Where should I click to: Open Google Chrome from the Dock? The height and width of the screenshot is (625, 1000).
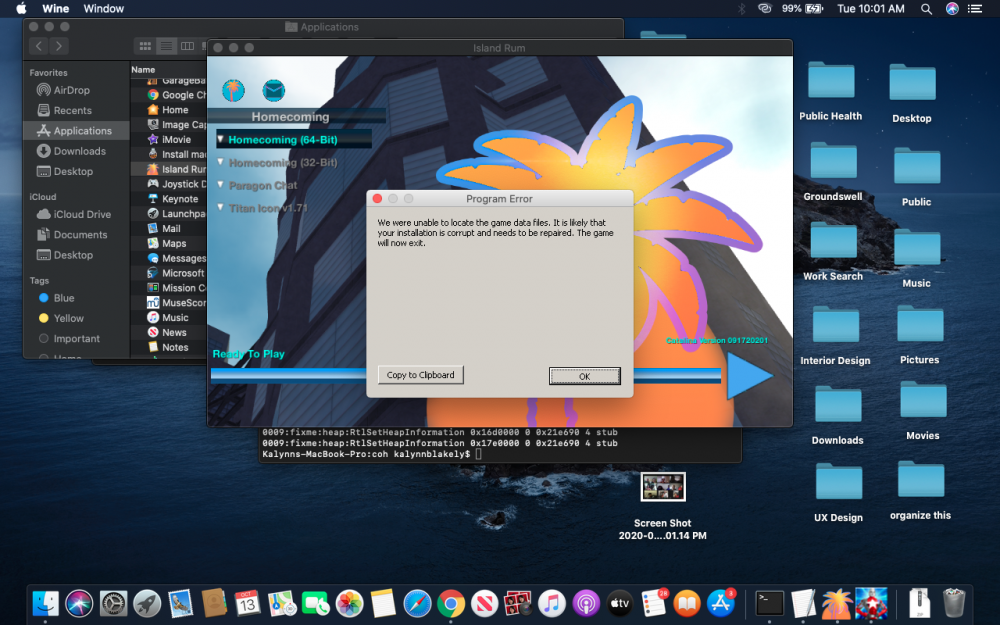click(x=450, y=603)
